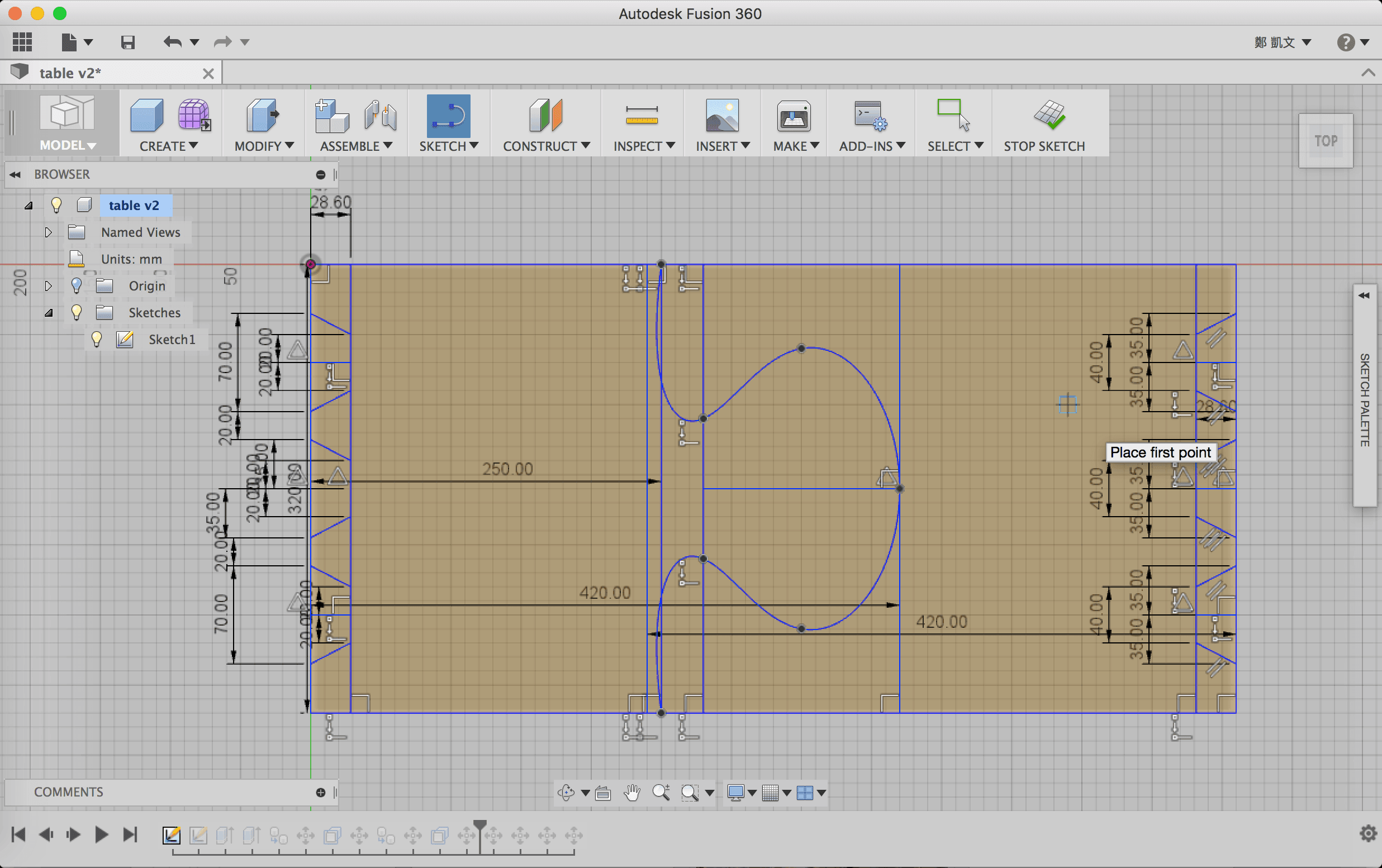Open the Help question mark icon
Screen dimensions: 1382x868
click(x=1345, y=42)
